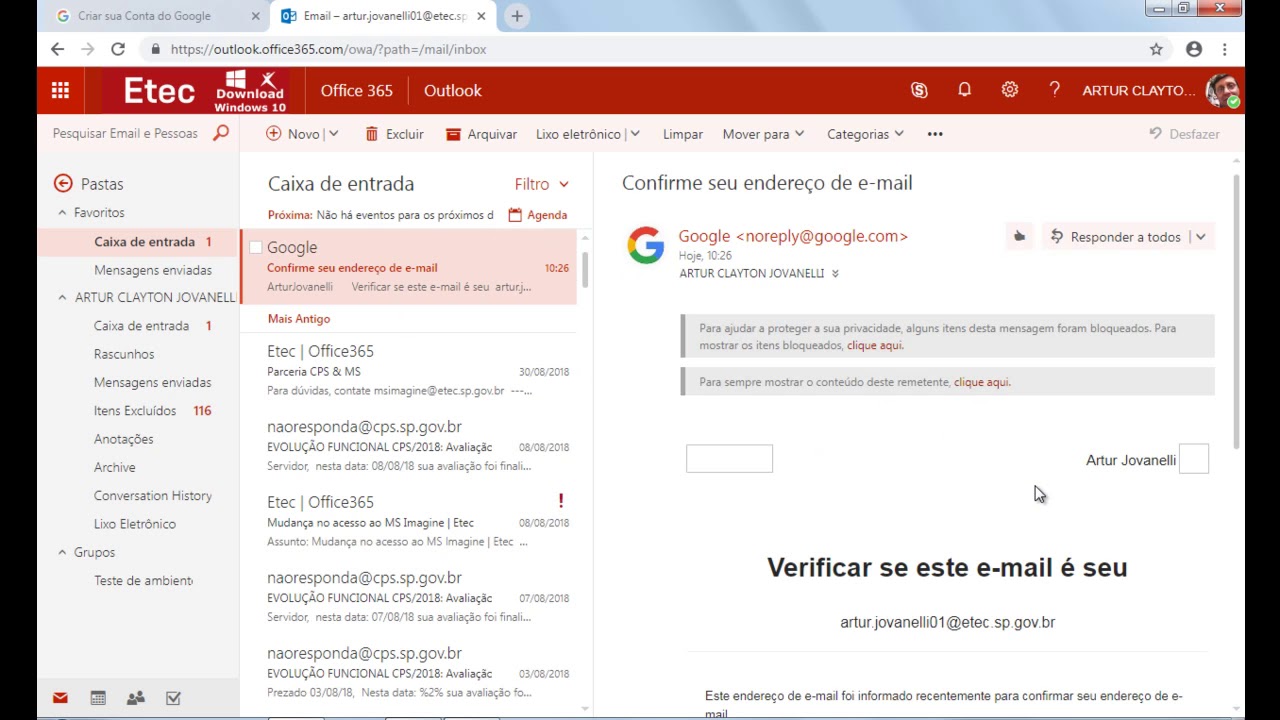Screen dimensions: 1280x720
Task: Open the Office 365 app launcher grid
Action: [60, 90]
